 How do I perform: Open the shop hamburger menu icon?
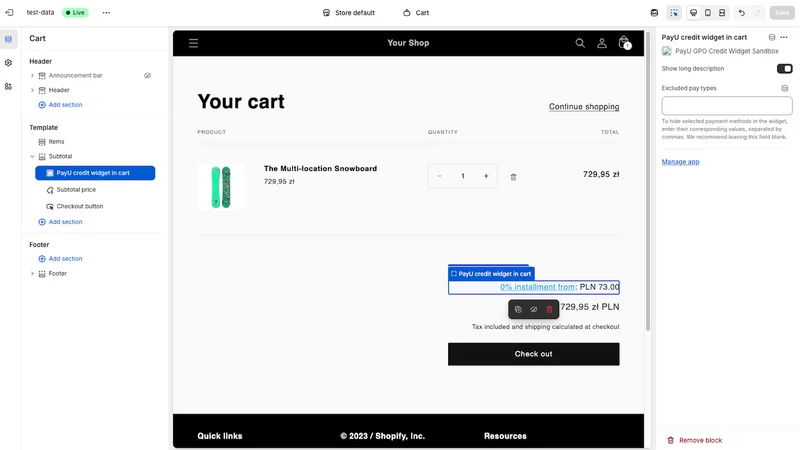tap(193, 43)
